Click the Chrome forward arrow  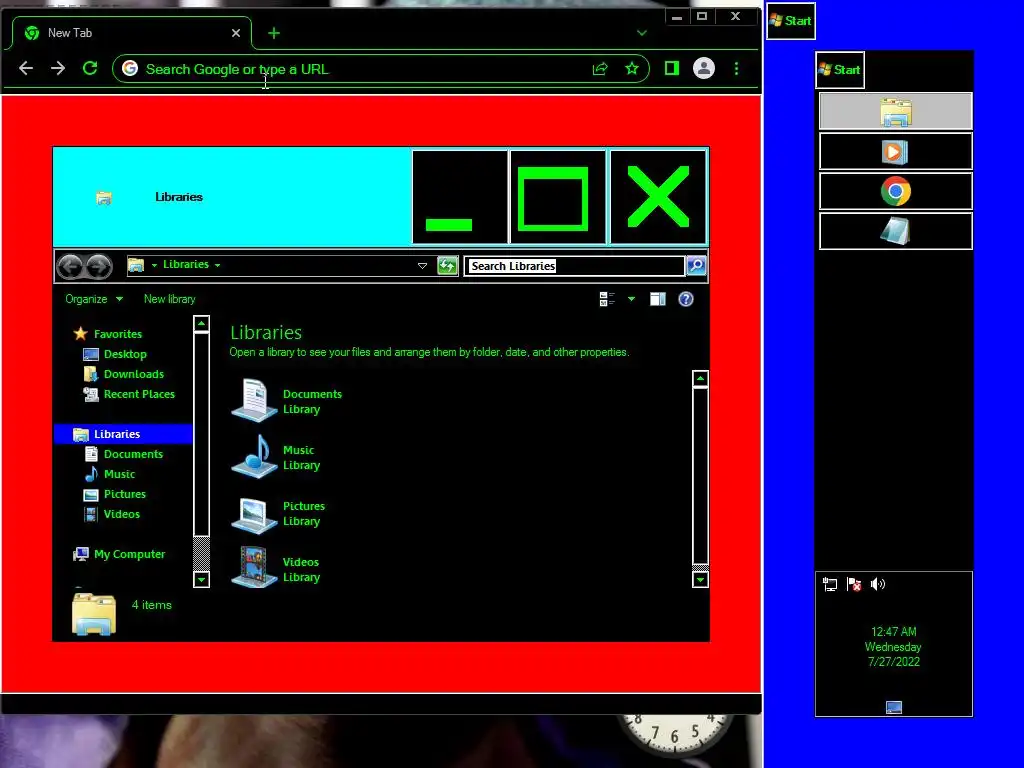(x=57, y=69)
